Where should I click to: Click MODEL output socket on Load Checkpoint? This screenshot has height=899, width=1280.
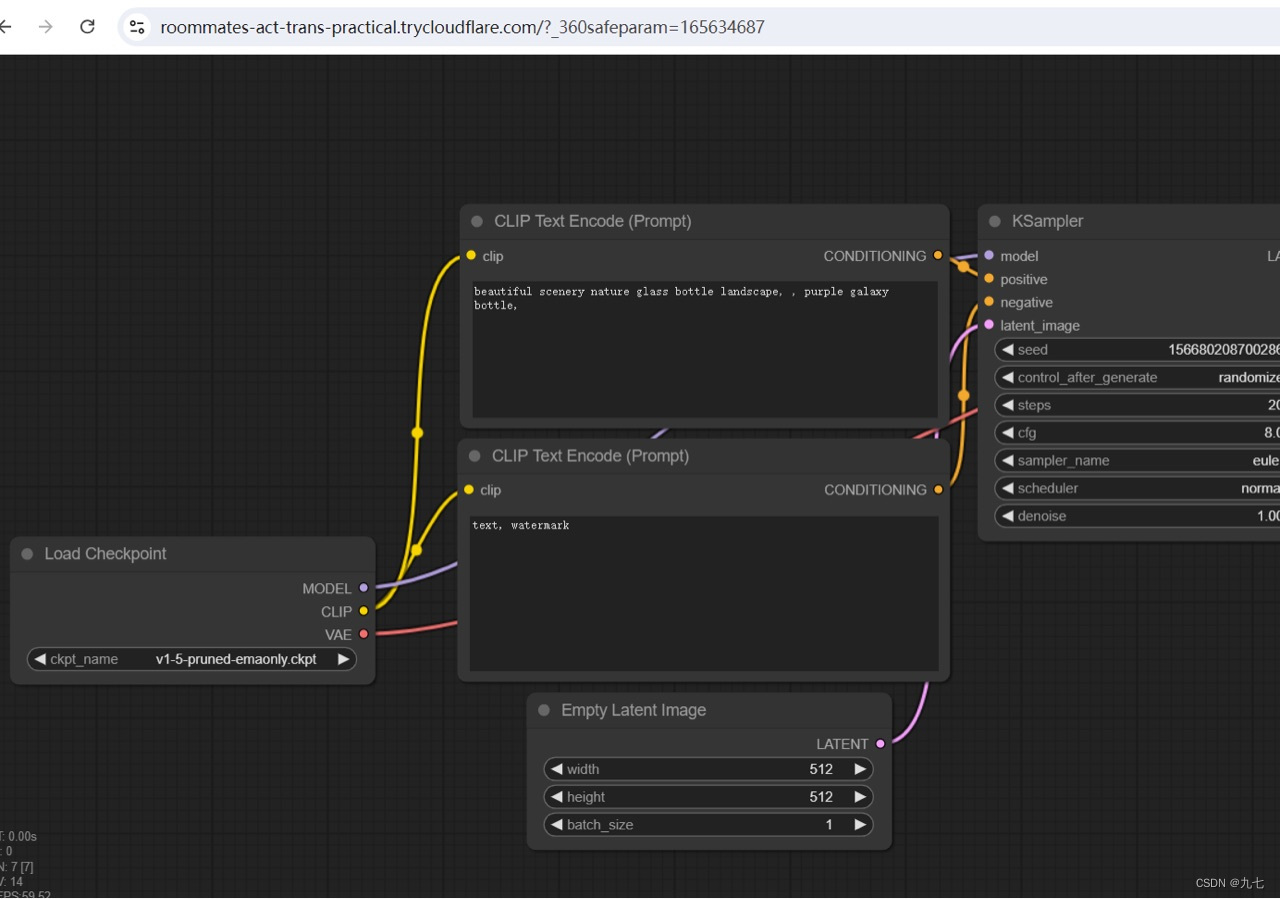[x=363, y=588]
